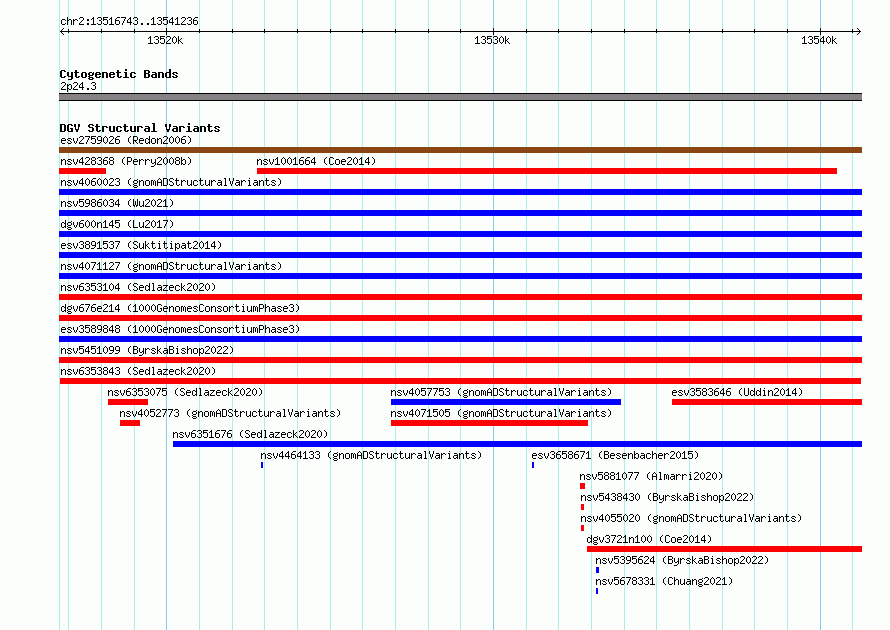Open nsv4071505 (gnomADStructuralVariants) label

click(501, 413)
